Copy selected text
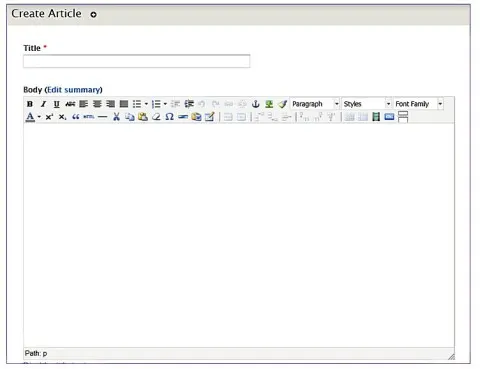The width and height of the screenshot is (480, 369). pos(130,117)
